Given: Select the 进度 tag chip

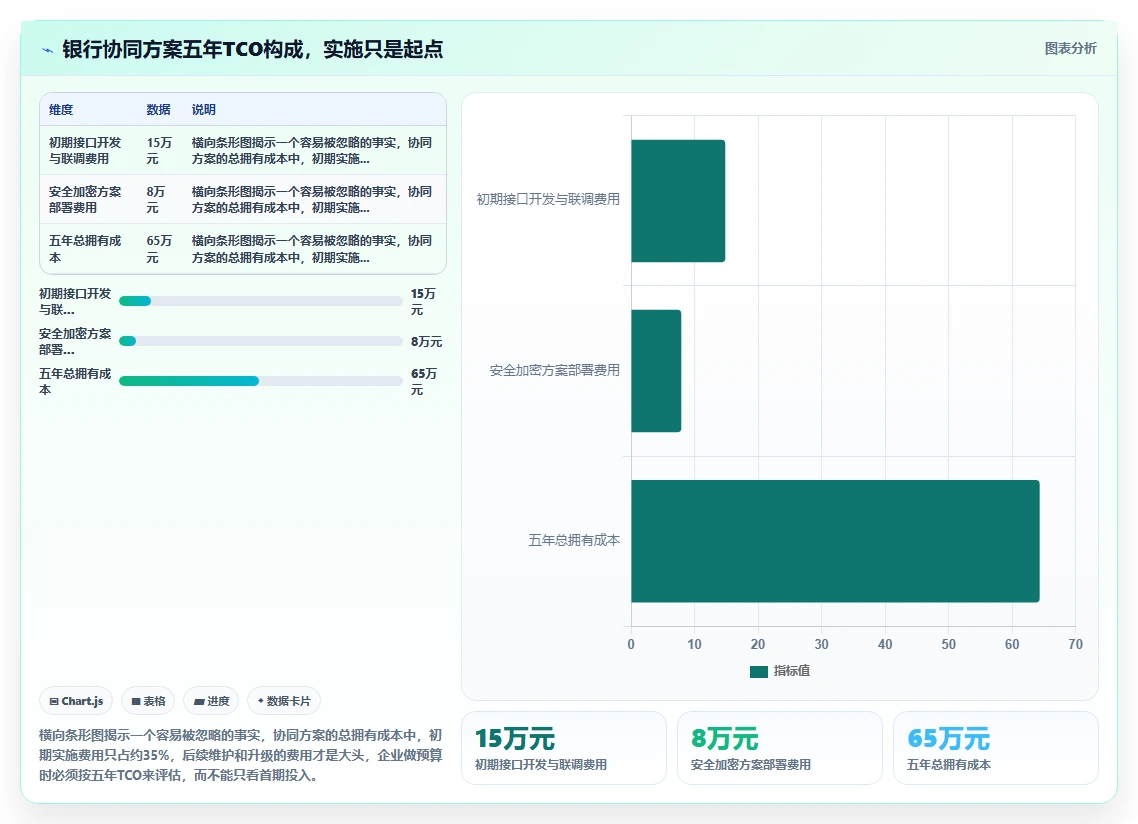Looking at the screenshot, I should pos(211,701).
